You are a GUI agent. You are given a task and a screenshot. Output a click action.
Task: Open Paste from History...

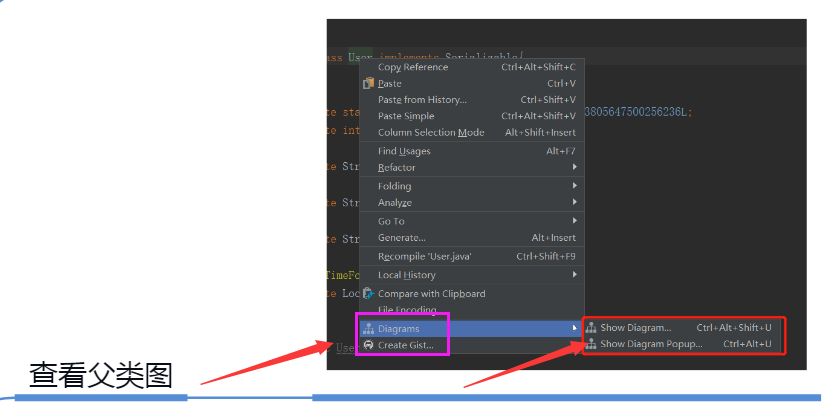(x=472, y=100)
